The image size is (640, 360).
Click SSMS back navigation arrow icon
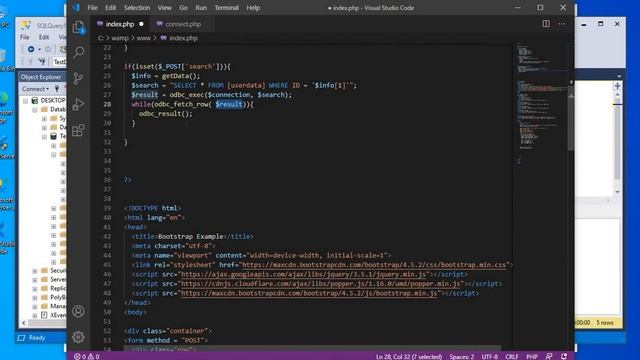[31, 49]
